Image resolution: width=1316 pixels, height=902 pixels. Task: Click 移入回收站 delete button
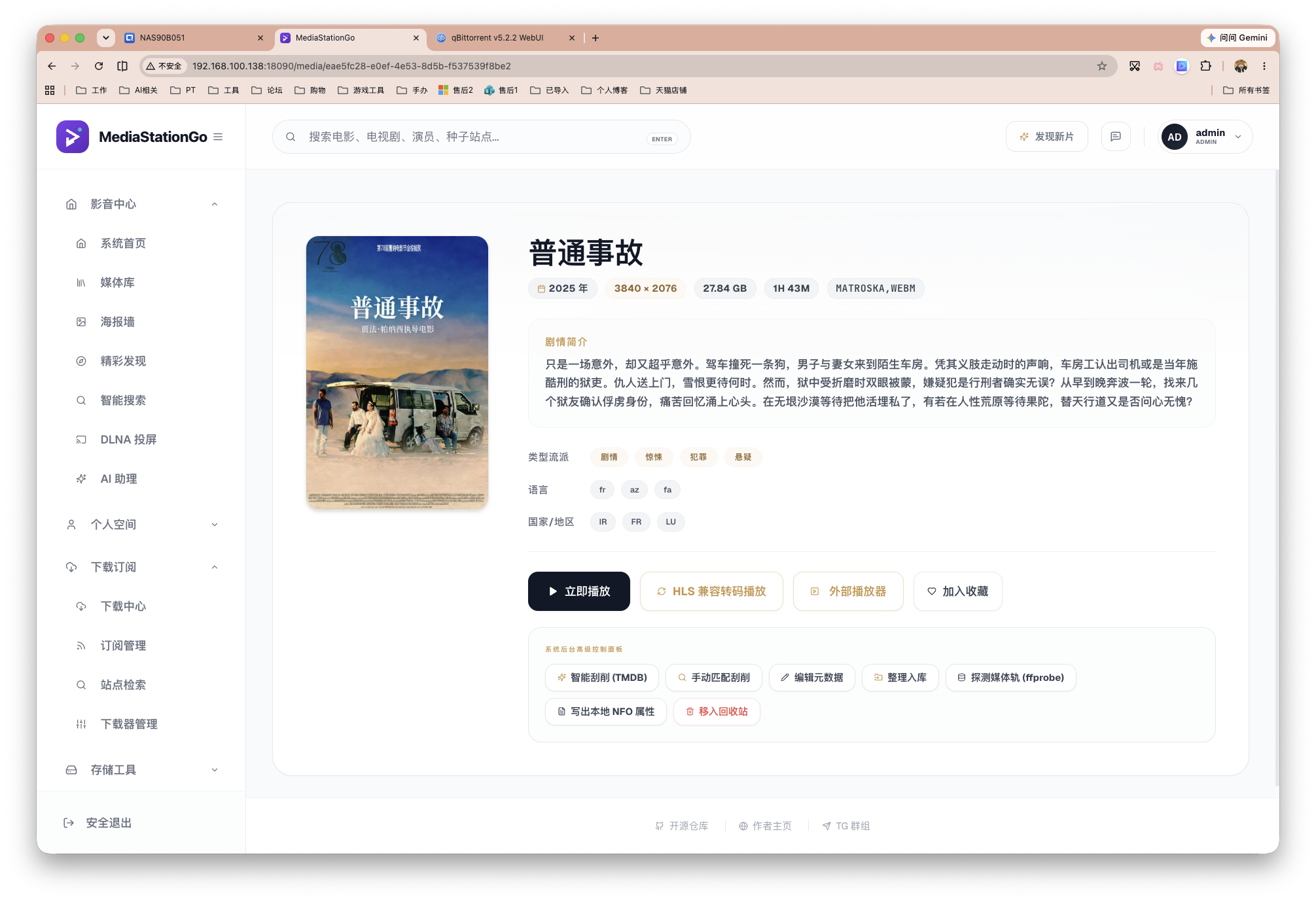click(x=717, y=712)
